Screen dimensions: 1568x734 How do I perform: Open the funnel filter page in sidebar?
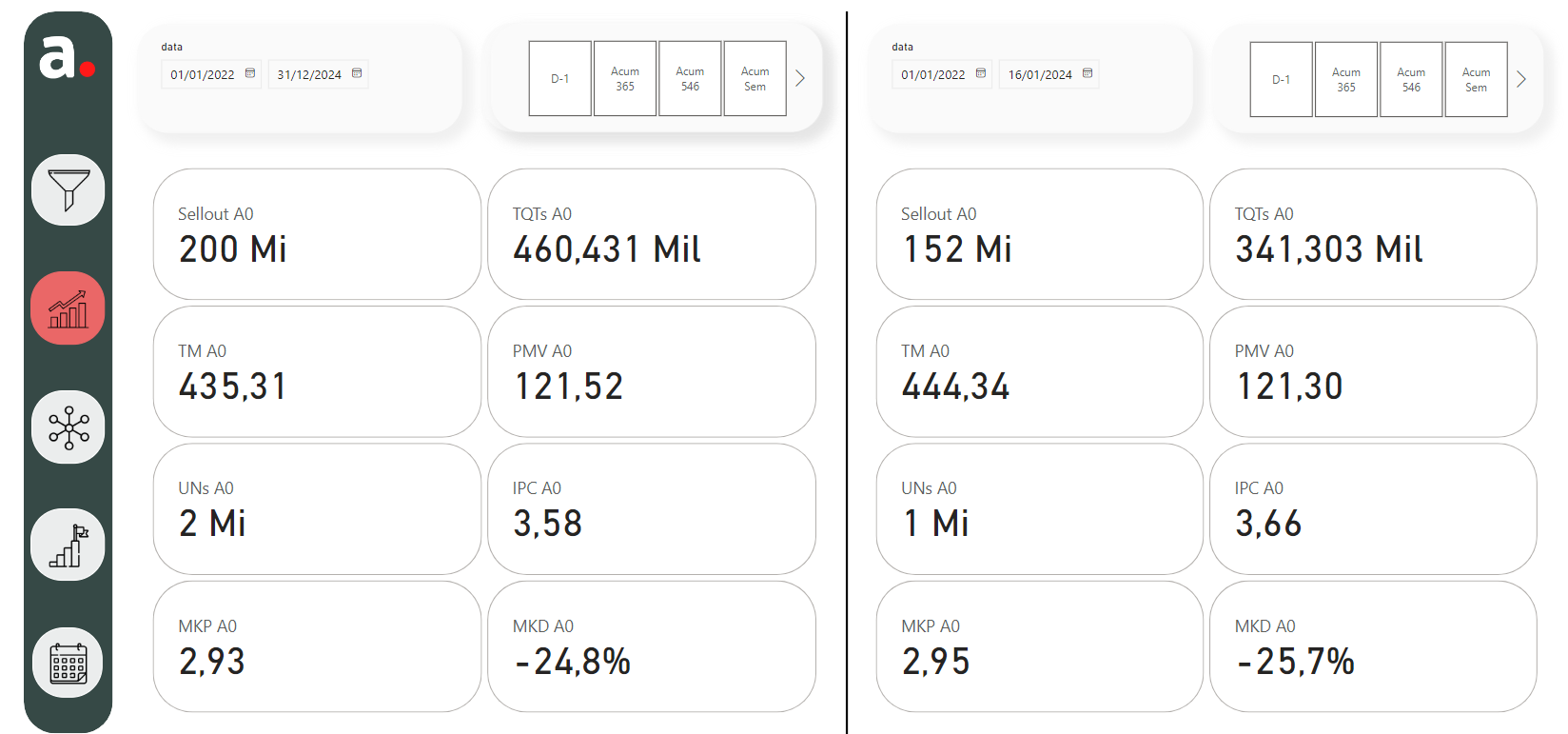click(69, 190)
